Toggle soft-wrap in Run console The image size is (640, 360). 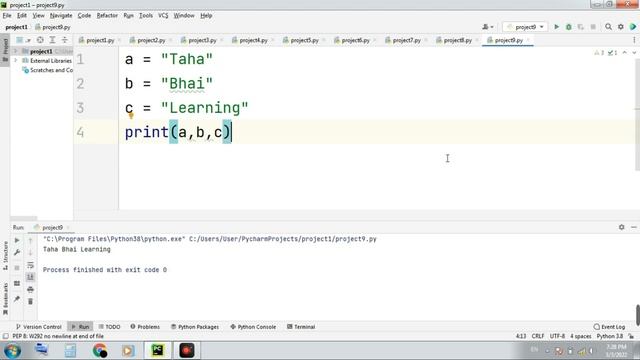coord(30,265)
